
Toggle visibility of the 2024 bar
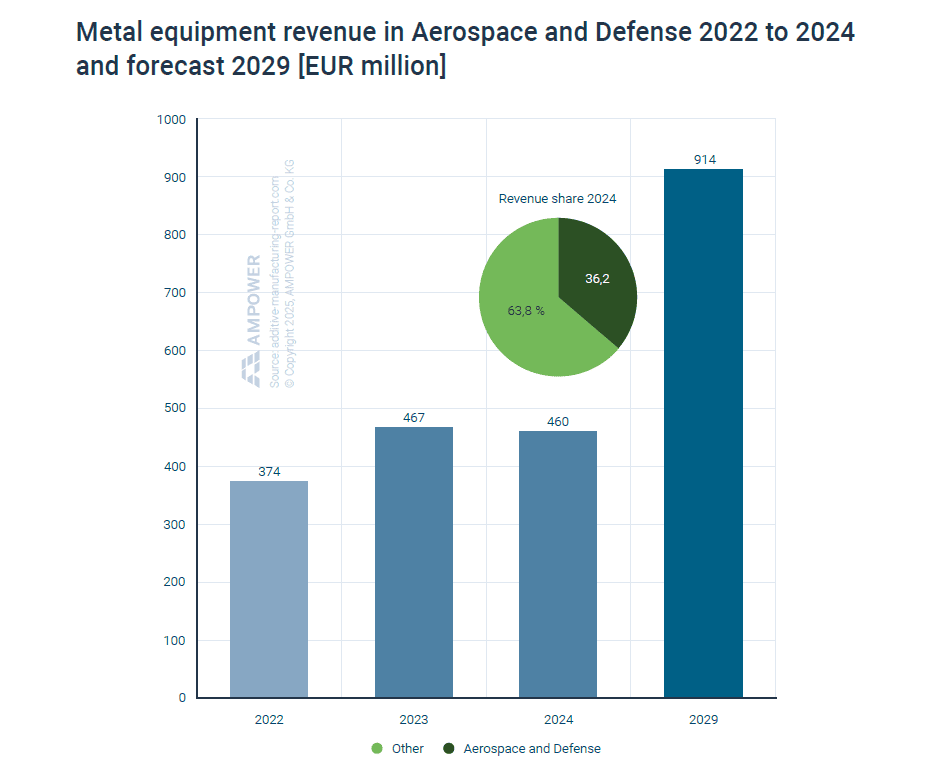pos(558,565)
